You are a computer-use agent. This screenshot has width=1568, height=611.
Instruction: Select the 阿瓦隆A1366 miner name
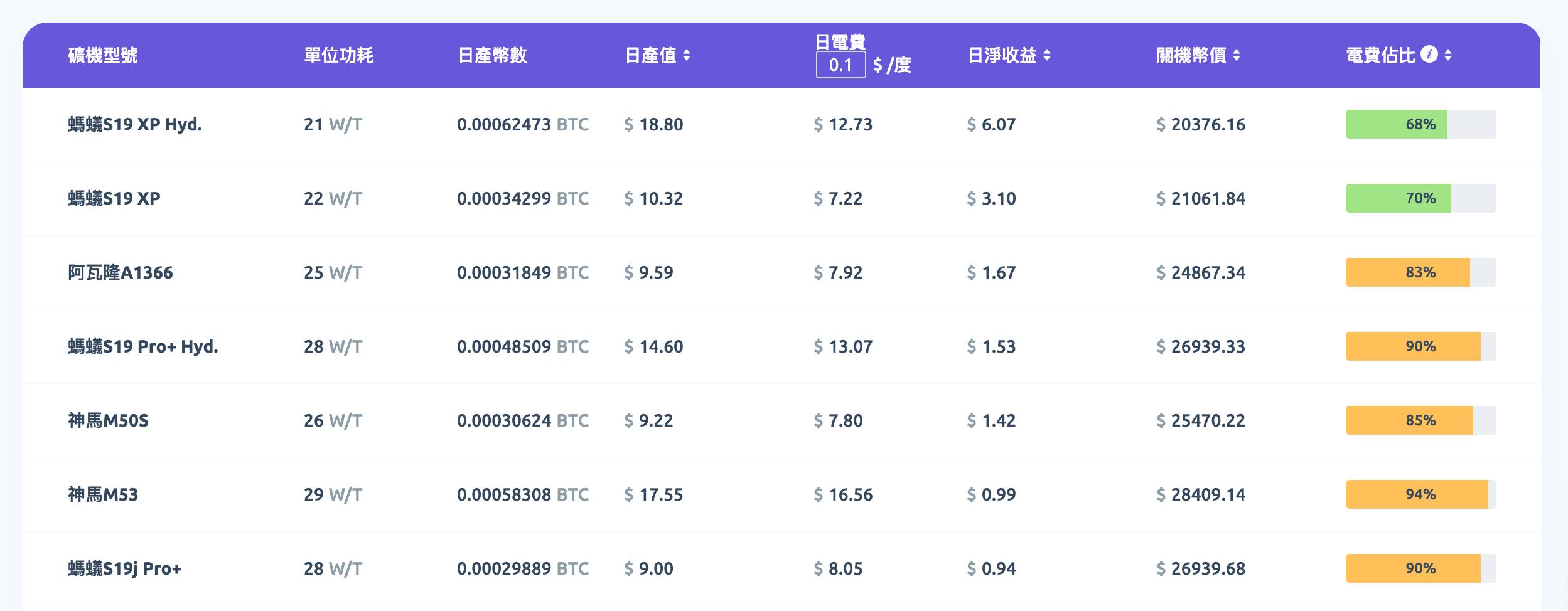tap(121, 272)
